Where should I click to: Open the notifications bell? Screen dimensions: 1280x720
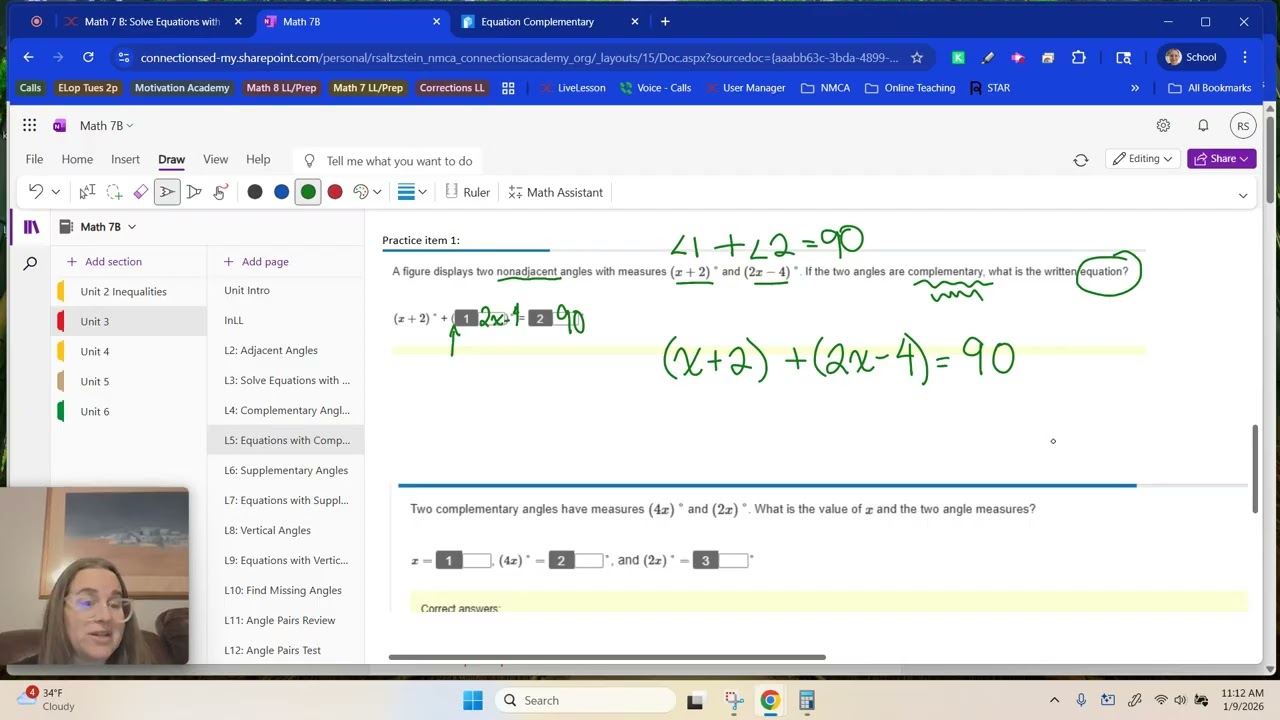1203,125
